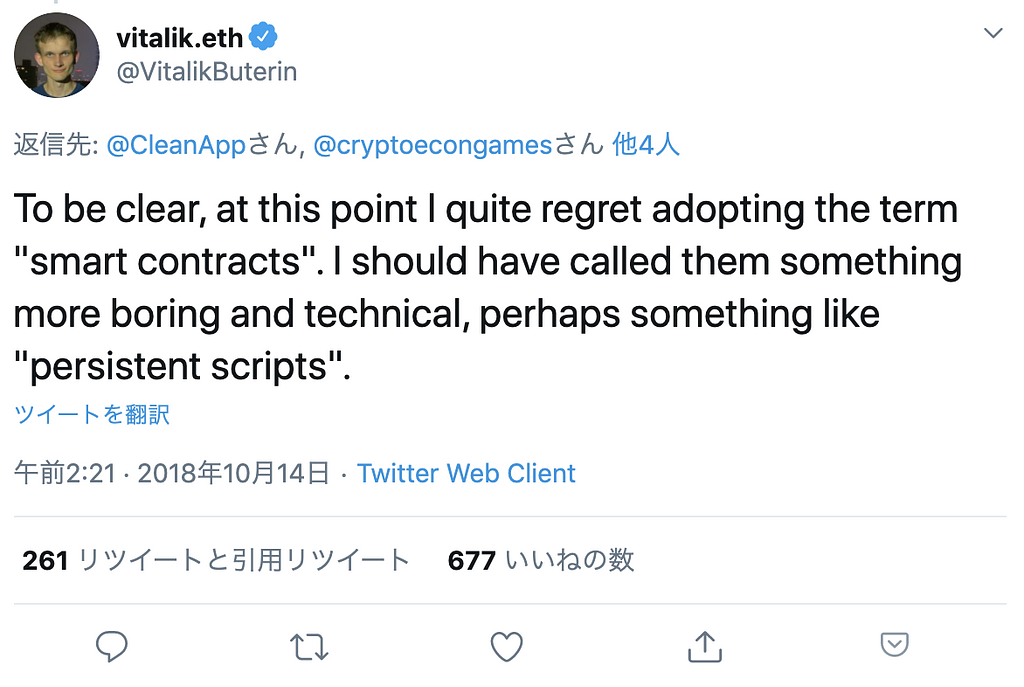The image size is (1024, 687).
Task: Open Vitalik's profile avatar picture
Action: click(x=57, y=56)
